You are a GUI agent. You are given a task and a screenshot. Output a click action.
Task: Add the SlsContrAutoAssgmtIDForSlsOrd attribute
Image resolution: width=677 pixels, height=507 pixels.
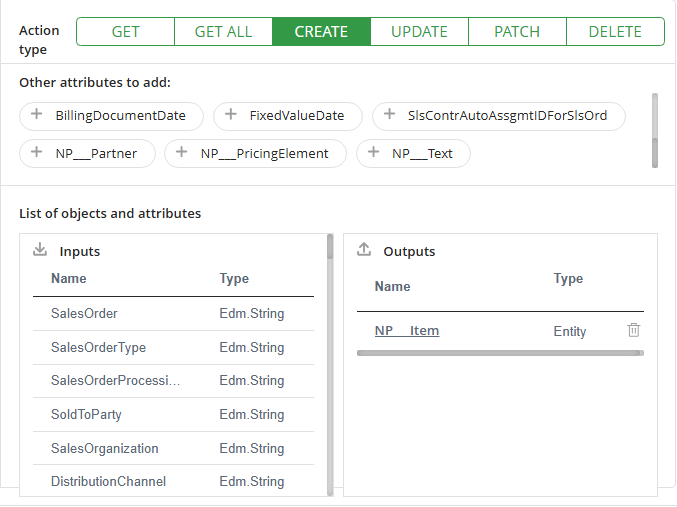pos(499,116)
